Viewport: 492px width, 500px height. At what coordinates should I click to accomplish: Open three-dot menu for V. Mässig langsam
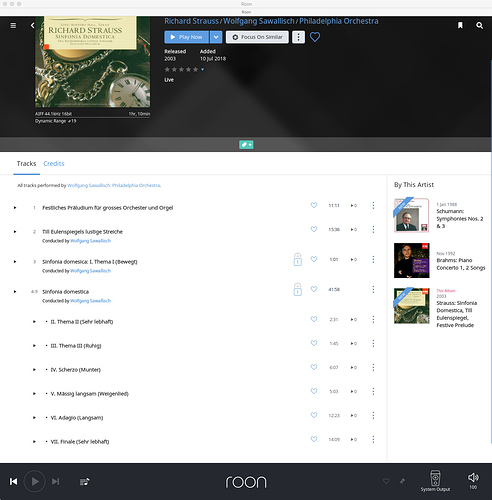373,391
